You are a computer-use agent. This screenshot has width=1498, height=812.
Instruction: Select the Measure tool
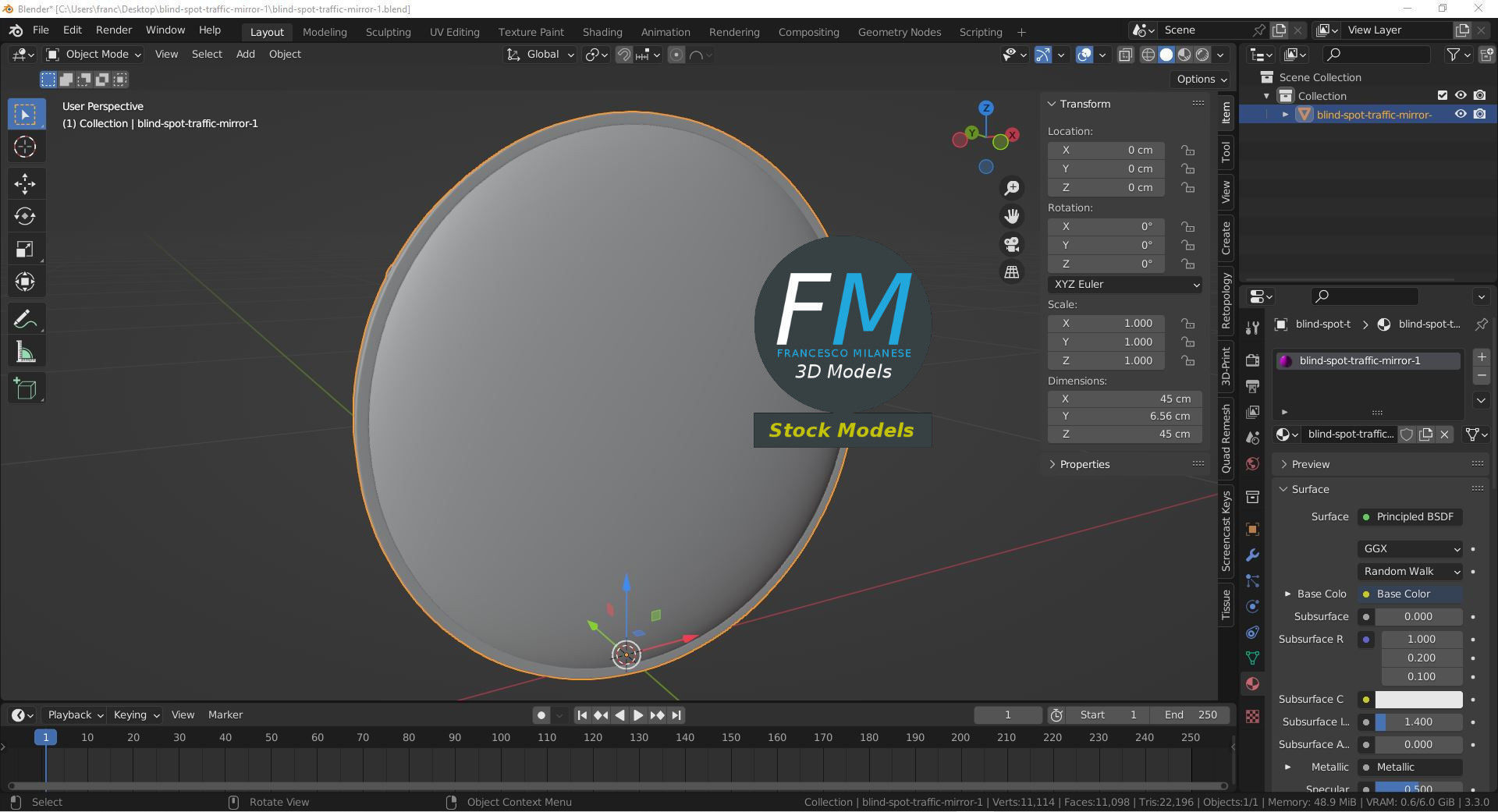pos(25,353)
